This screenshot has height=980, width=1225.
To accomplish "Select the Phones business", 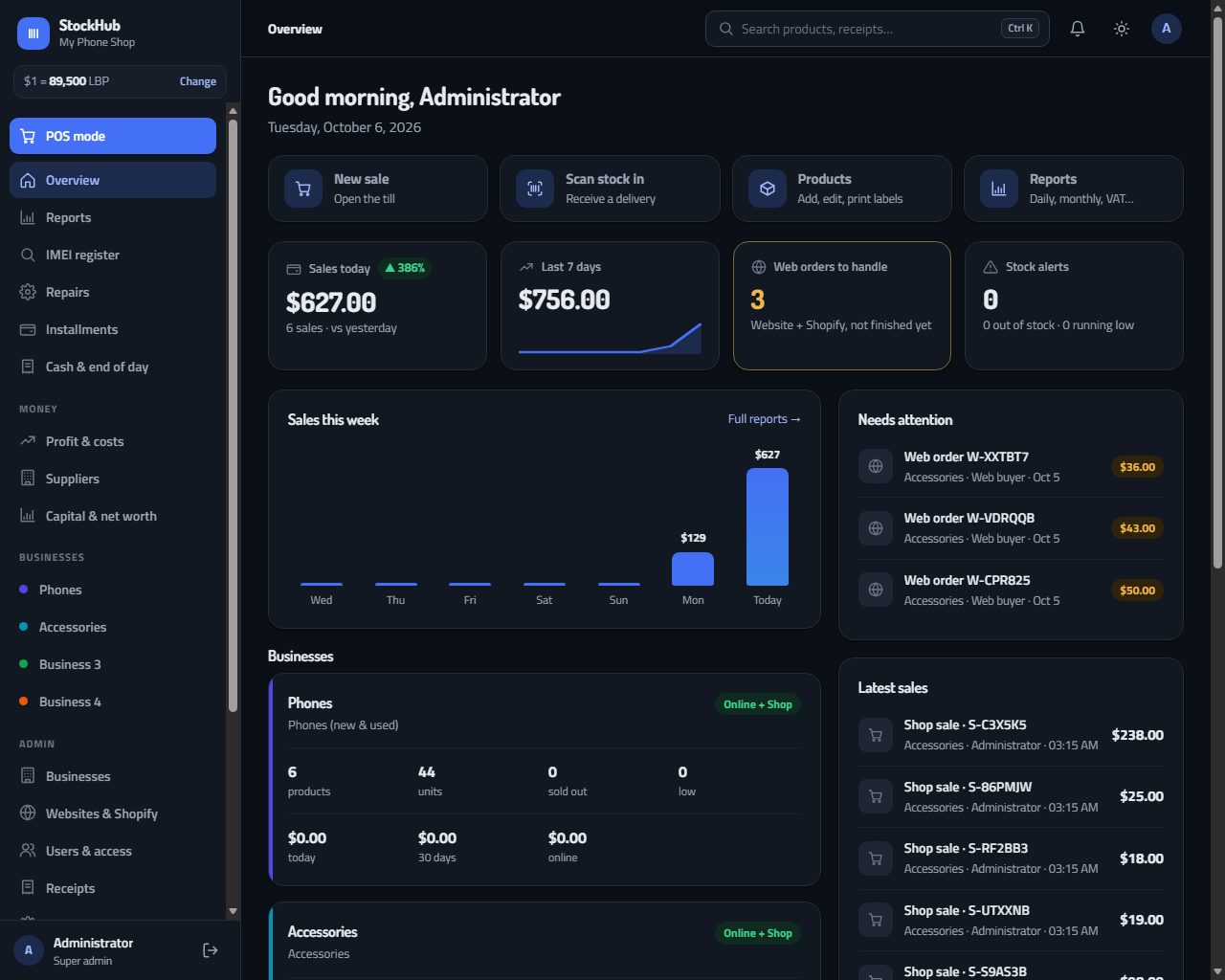I will pyautogui.click(x=113, y=590).
